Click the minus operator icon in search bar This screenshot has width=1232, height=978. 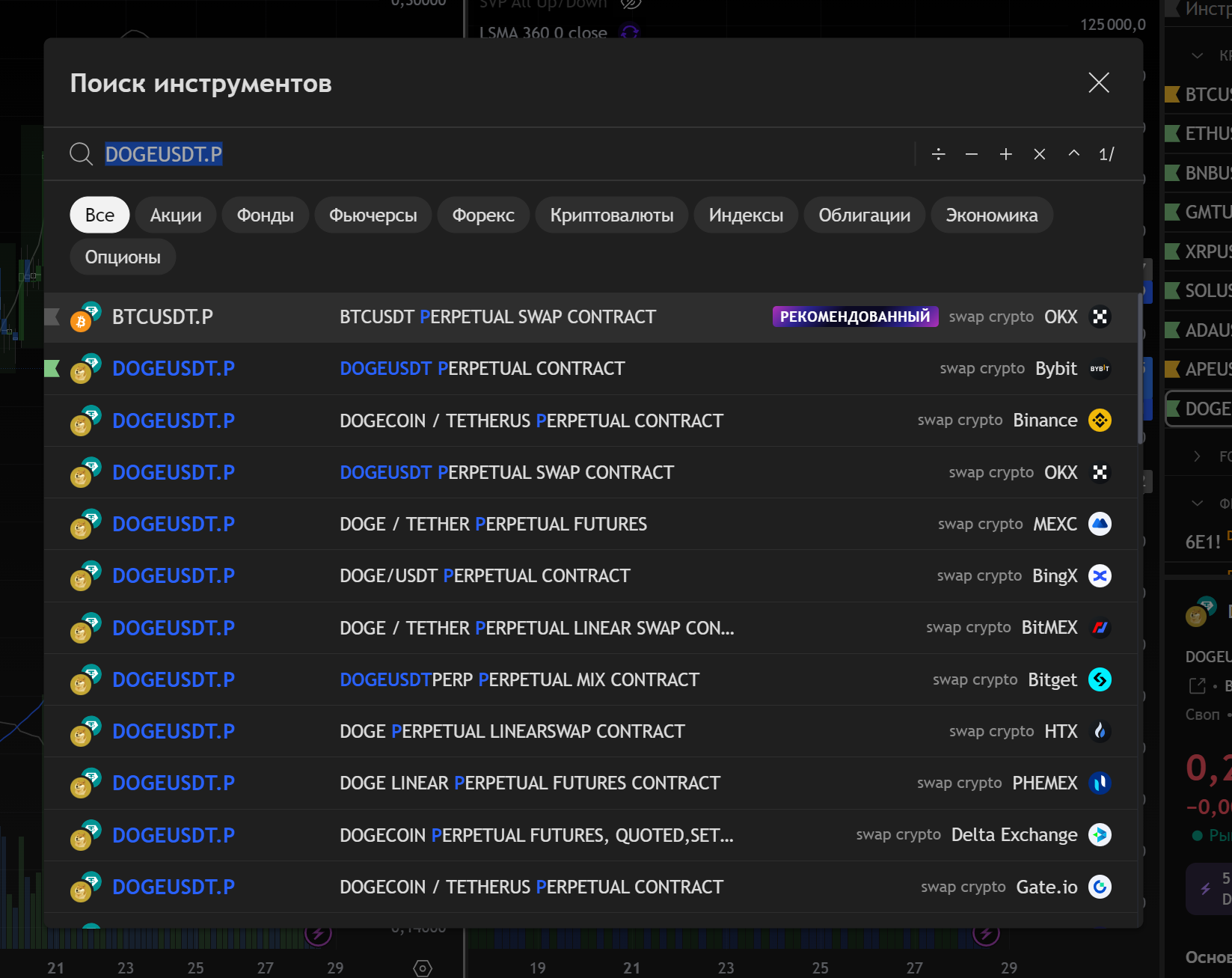(x=972, y=154)
